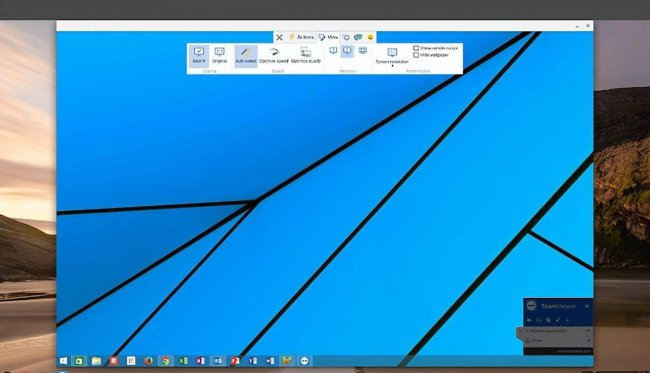The image size is (650, 373).
Task: Click the chat icon in TeamViewer panel
Action: coord(548,320)
